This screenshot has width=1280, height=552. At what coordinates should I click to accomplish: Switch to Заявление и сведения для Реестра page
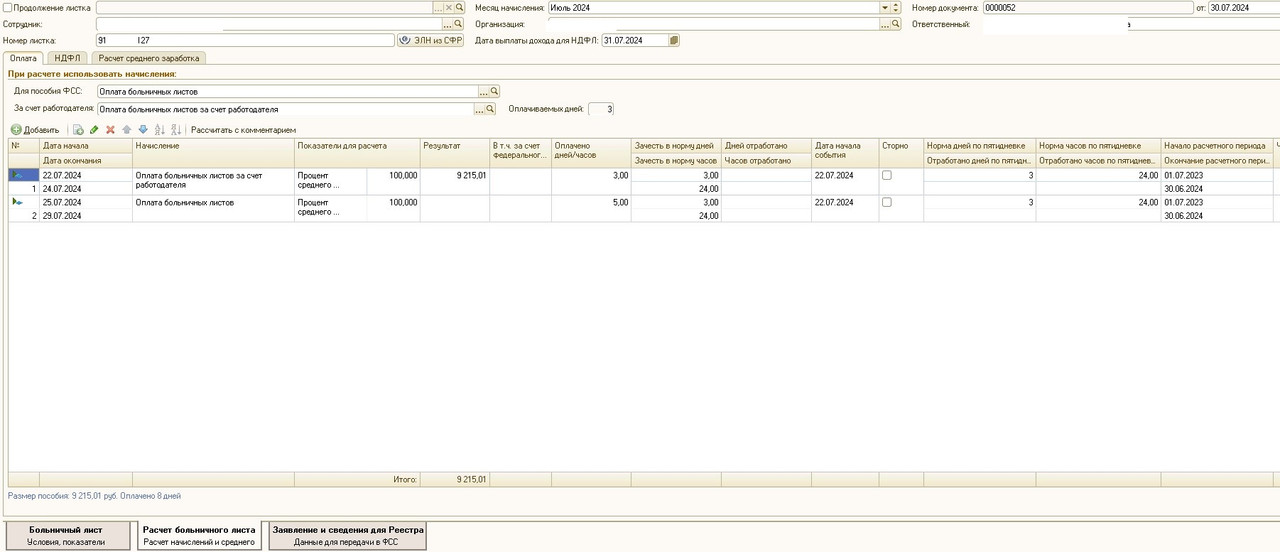point(348,535)
